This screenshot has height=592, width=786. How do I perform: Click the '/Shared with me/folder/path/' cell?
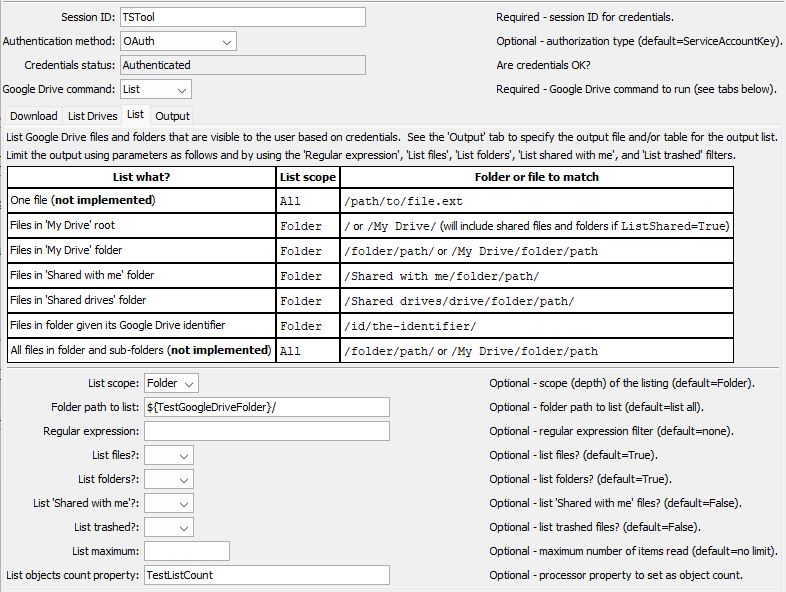click(536, 276)
